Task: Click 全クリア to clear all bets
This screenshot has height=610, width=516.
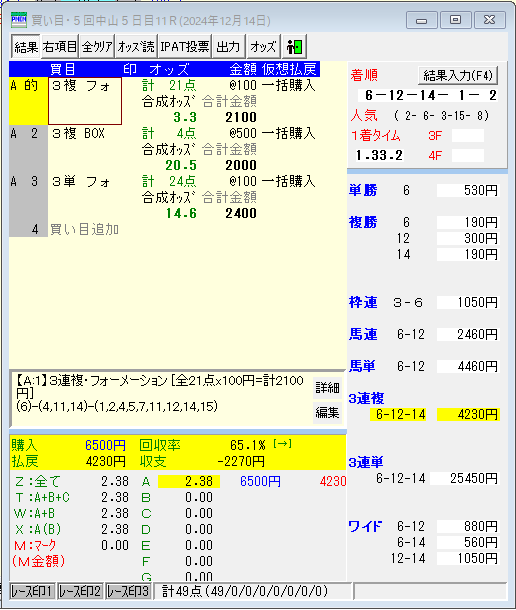Action: pyautogui.click(x=97, y=47)
